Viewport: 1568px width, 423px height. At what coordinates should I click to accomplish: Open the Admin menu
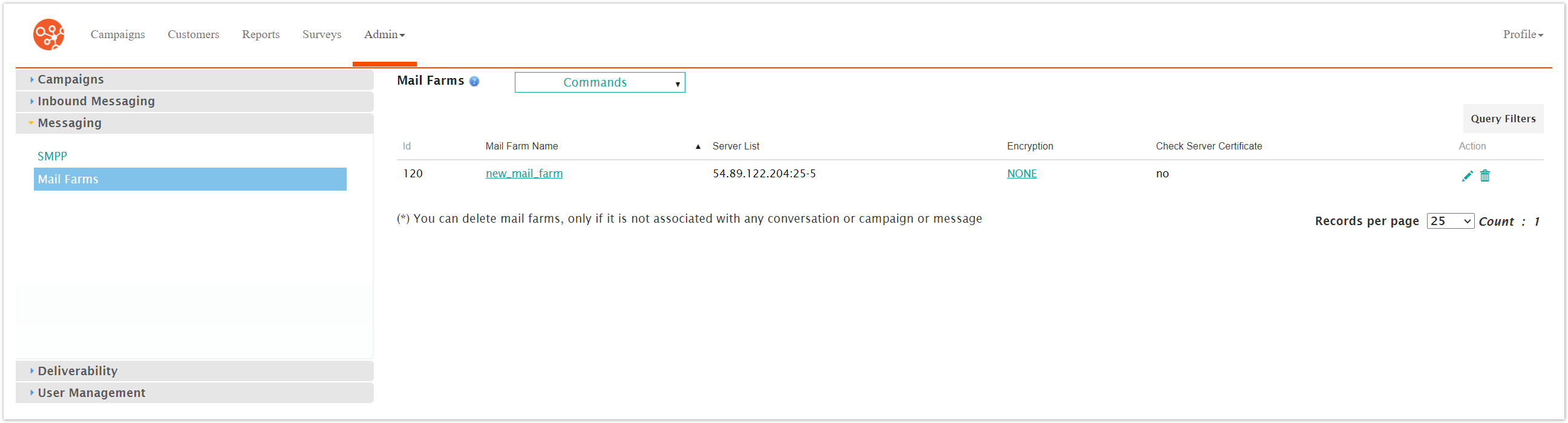(x=384, y=34)
